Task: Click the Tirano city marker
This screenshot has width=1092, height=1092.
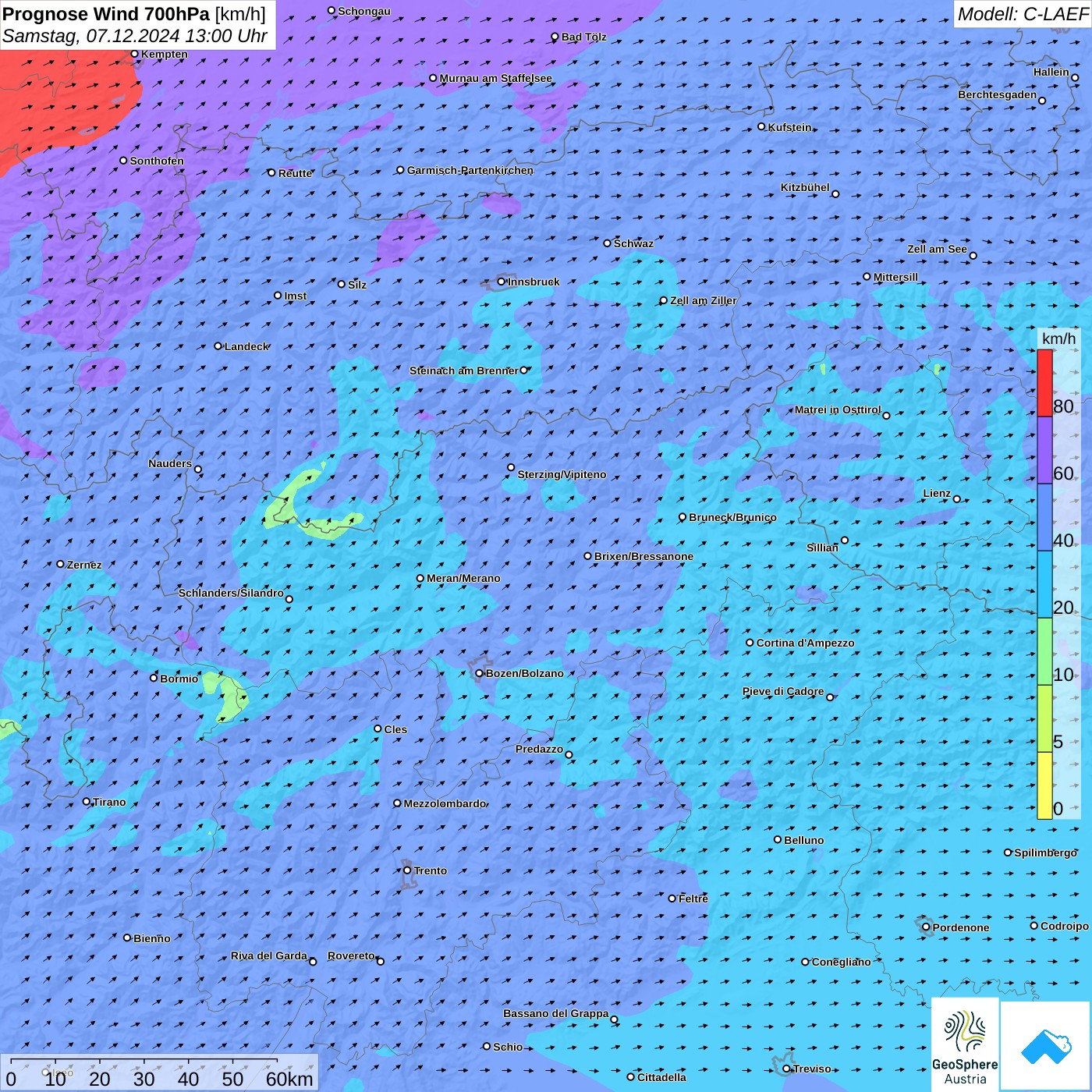Action: point(87,801)
